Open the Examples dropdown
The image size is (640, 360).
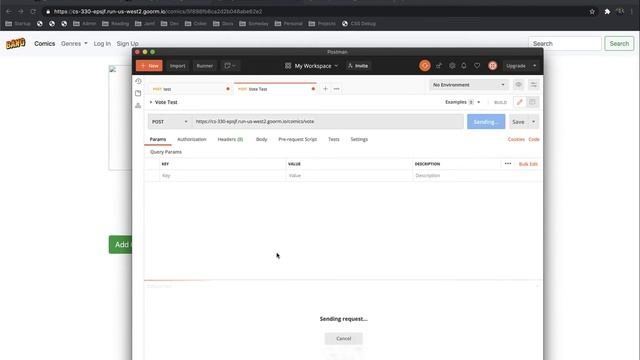click(462, 102)
